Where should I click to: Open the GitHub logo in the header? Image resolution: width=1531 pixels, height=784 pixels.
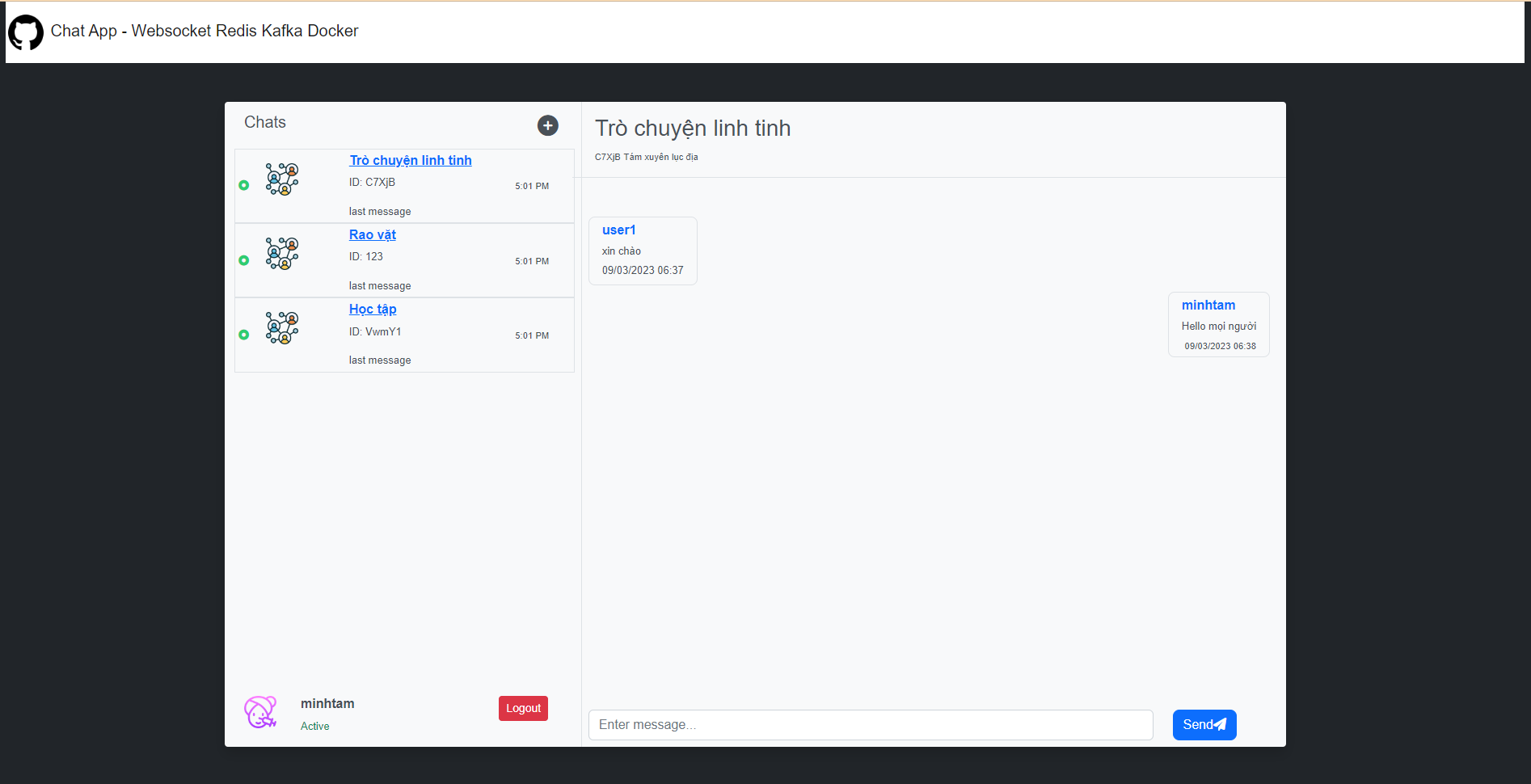pyautogui.click(x=26, y=32)
